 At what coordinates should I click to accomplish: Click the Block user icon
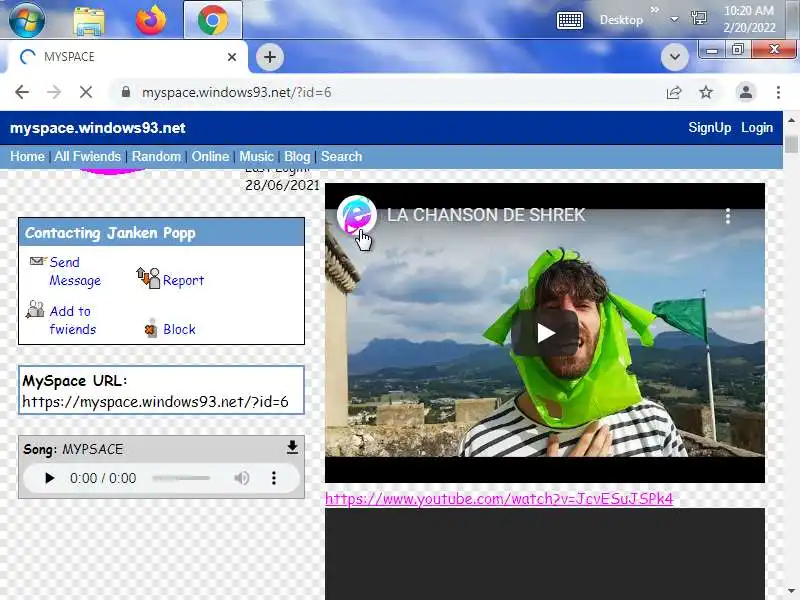click(151, 329)
